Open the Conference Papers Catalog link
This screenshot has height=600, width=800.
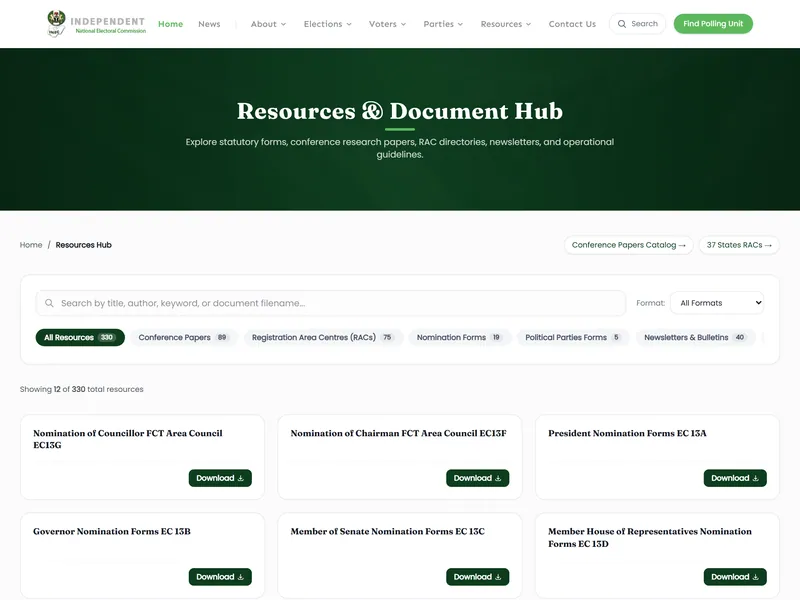pos(628,245)
